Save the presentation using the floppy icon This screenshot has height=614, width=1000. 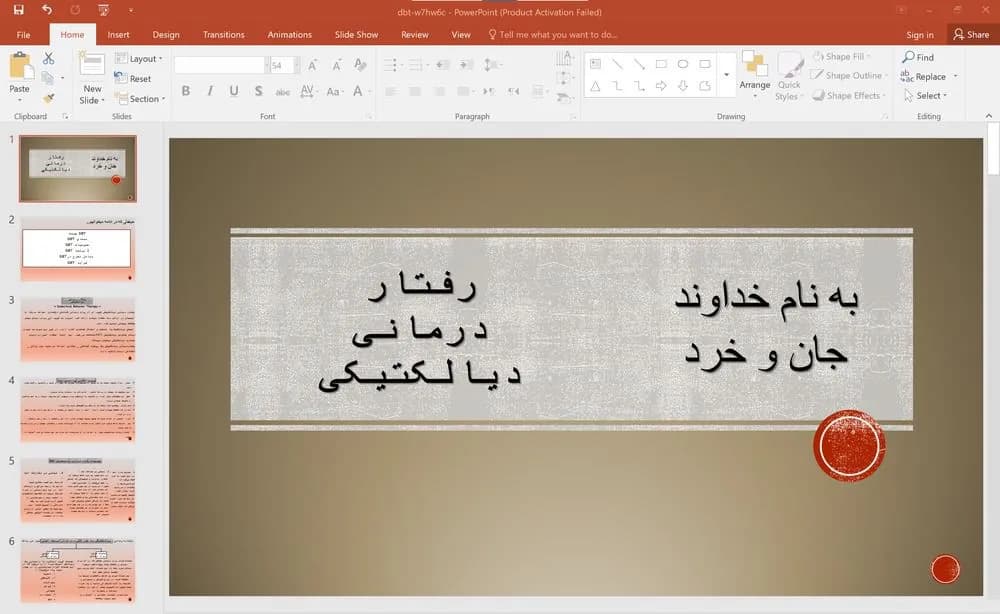pyautogui.click(x=18, y=10)
